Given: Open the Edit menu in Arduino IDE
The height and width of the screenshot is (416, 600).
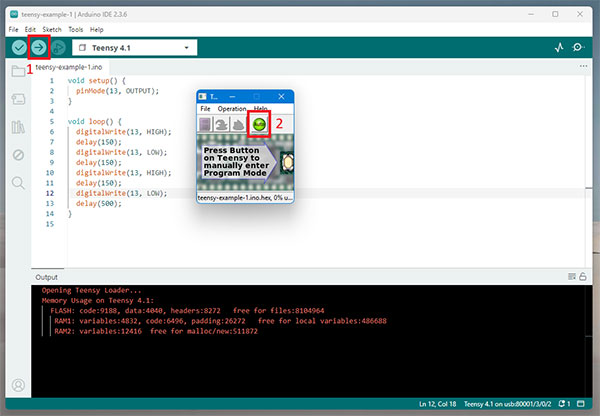Looking at the screenshot, I should (x=30, y=29).
